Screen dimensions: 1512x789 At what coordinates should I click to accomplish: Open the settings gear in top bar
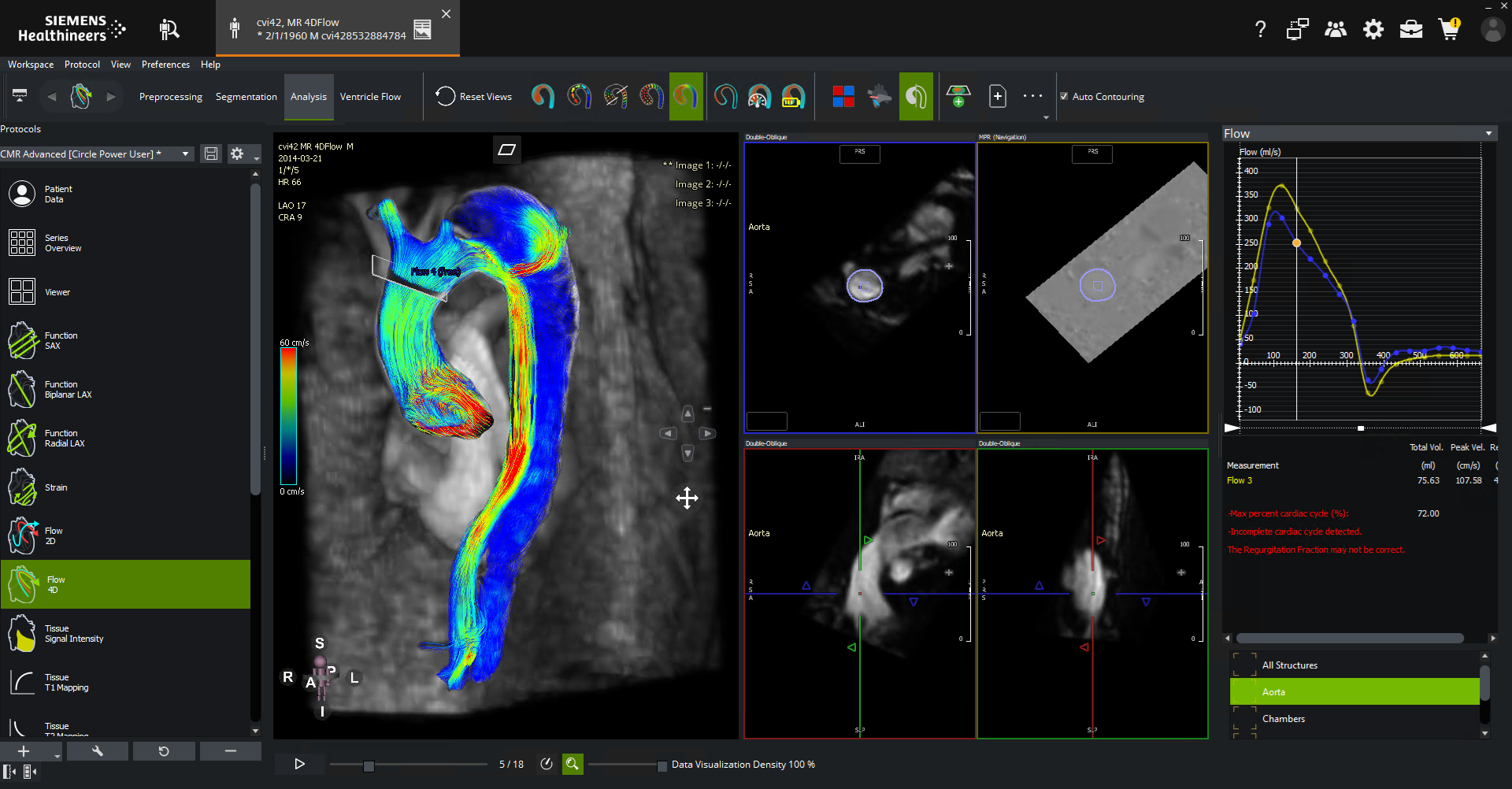tap(1373, 30)
